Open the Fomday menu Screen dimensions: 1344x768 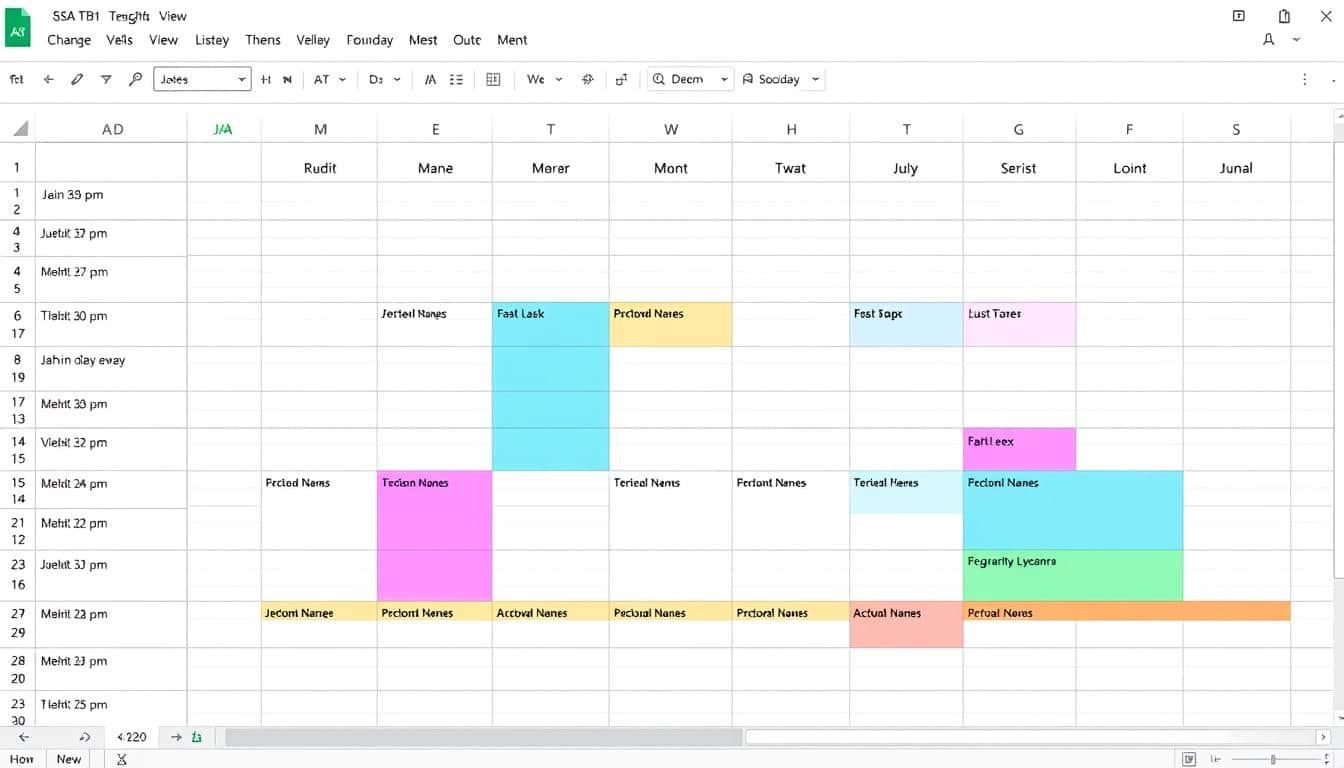pyautogui.click(x=369, y=40)
